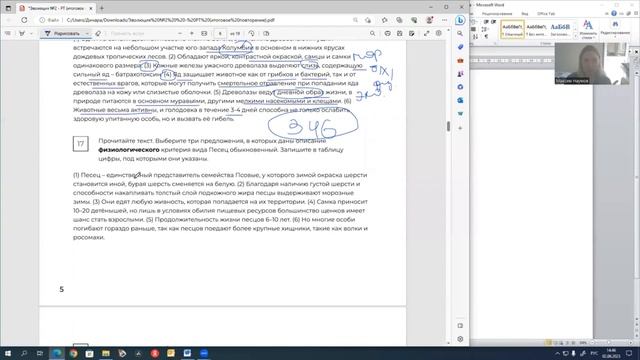Open the browser Collections icon
The height and width of the screenshot is (360, 640).
(x=399, y=20)
